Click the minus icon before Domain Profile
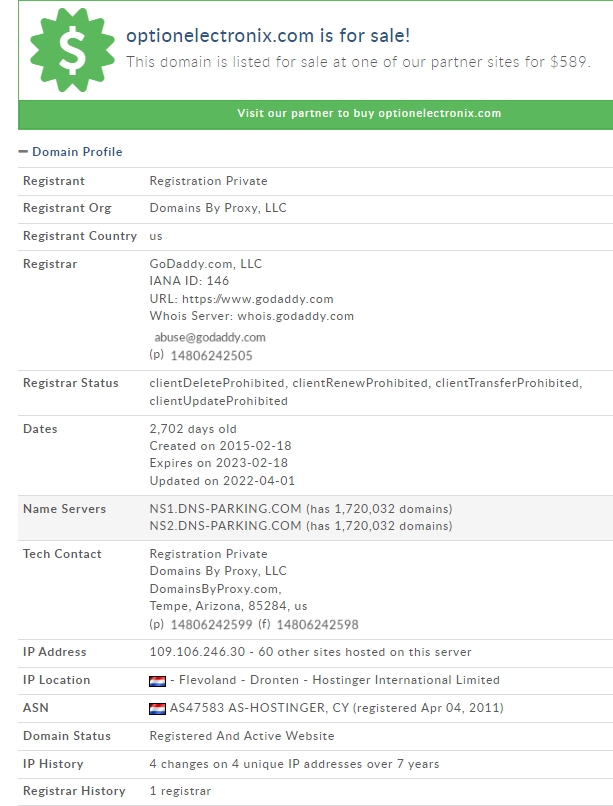 tap(23, 152)
